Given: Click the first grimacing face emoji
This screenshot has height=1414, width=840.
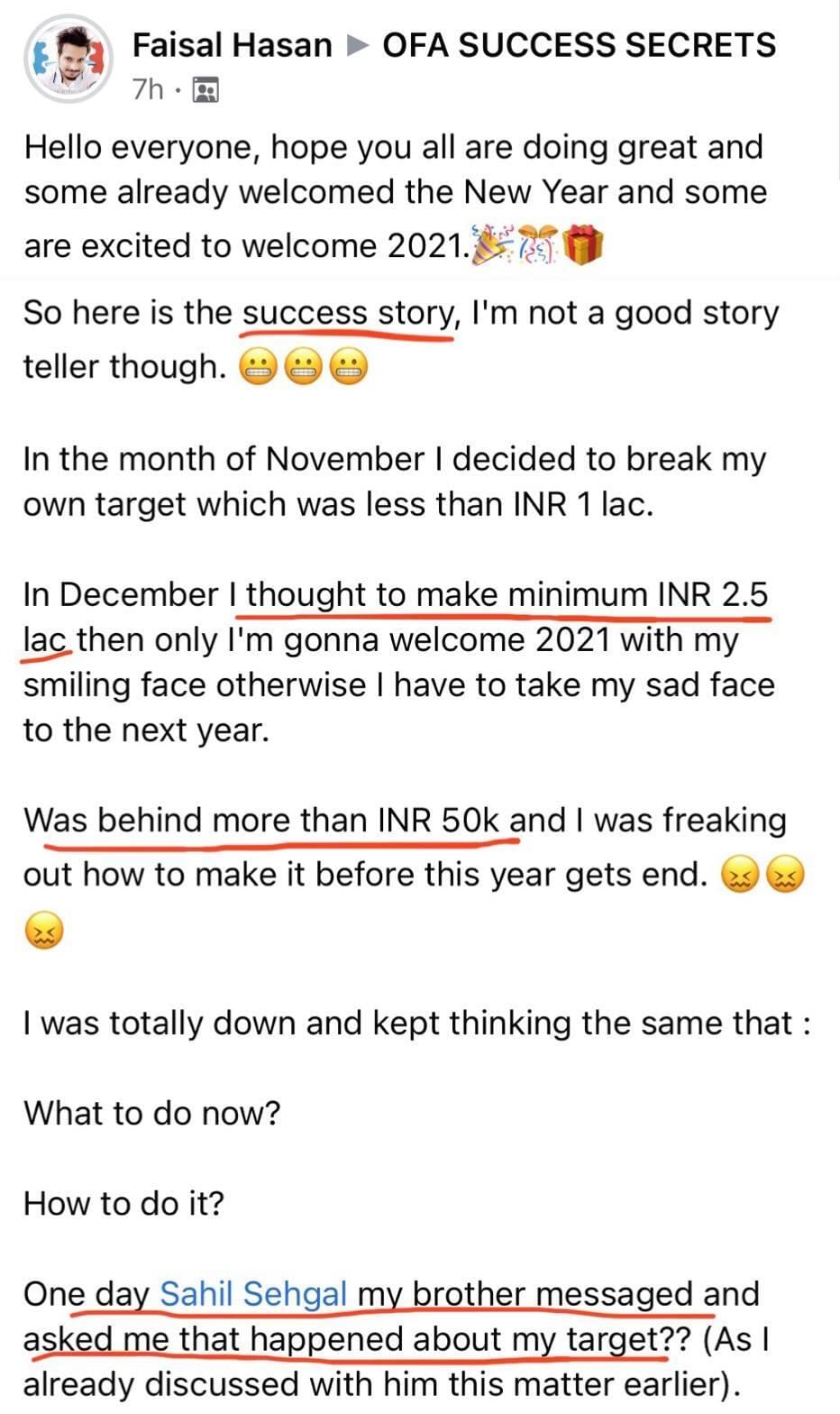Looking at the screenshot, I should pyautogui.click(x=258, y=368).
